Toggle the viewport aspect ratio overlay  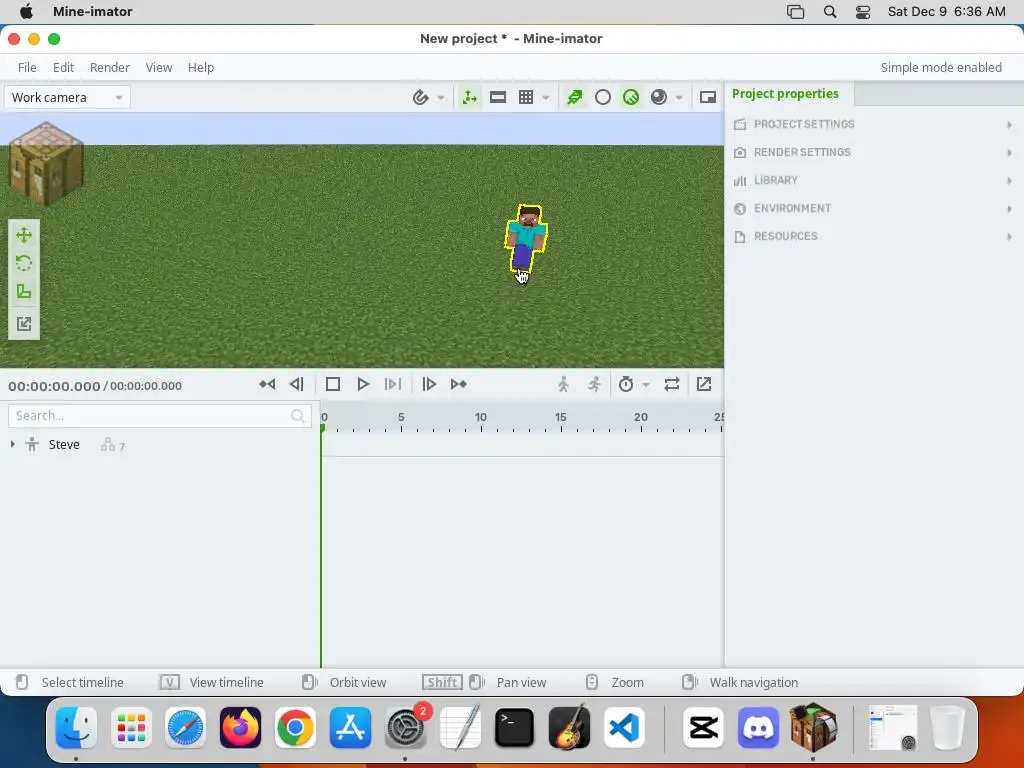[x=498, y=97]
